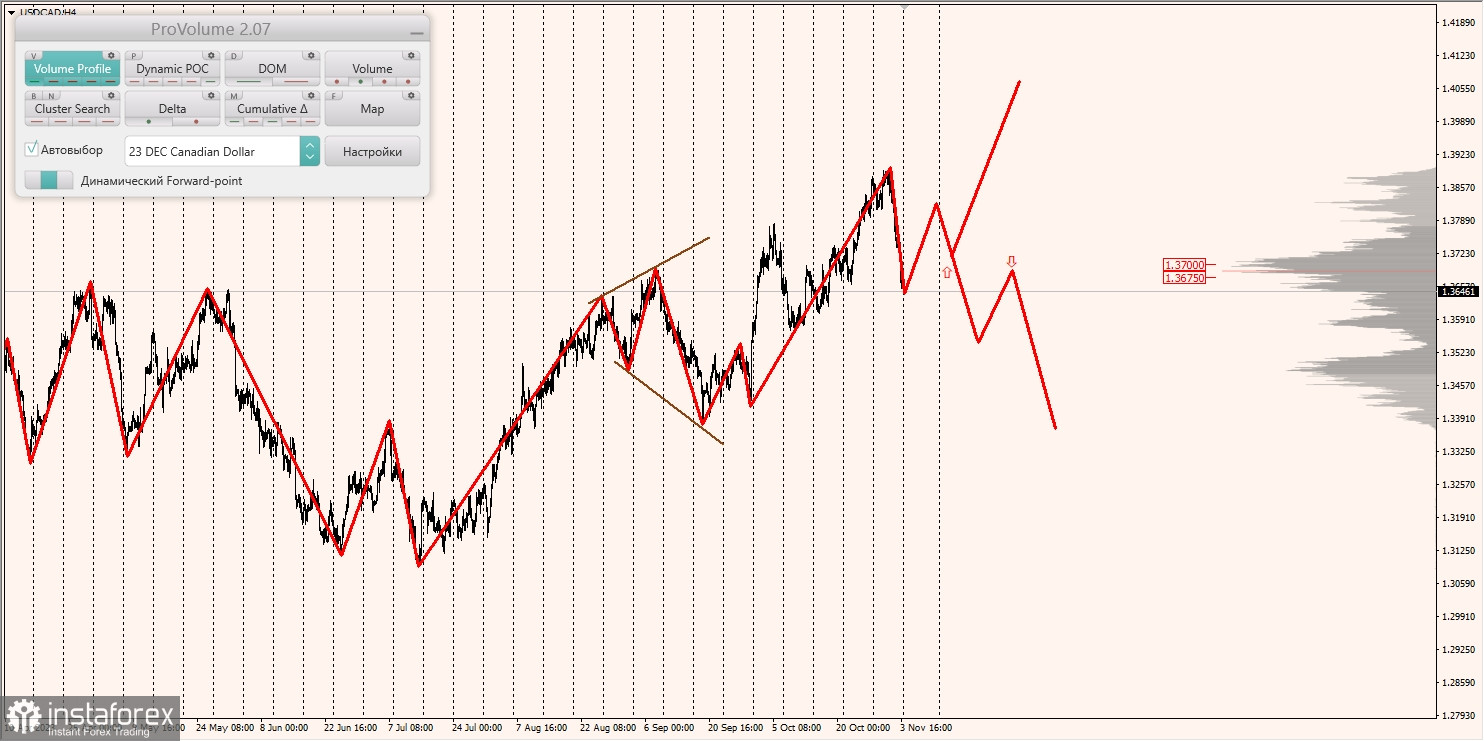Click the 1.31250 price scale value
The width and height of the screenshot is (1484, 741).
(x=1457, y=551)
